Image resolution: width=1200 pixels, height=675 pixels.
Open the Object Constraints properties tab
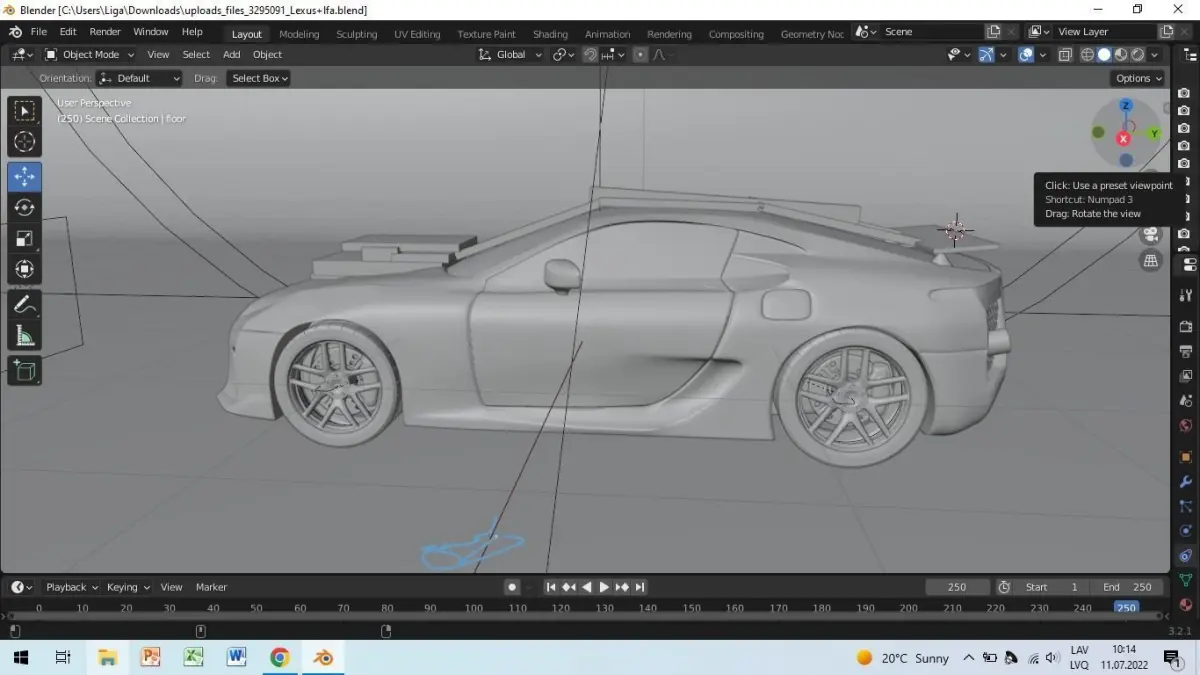(1186, 555)
